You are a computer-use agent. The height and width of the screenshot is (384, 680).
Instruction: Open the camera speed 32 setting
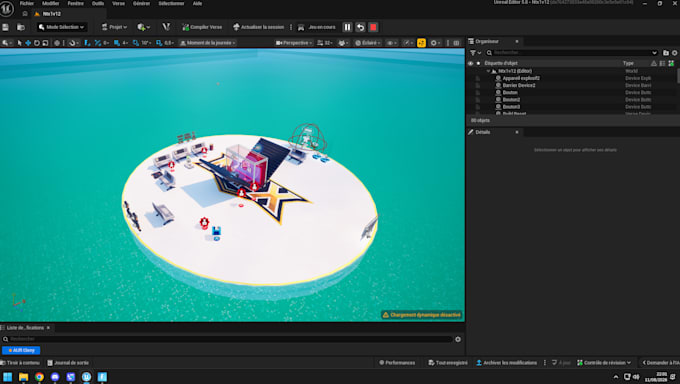325,43
